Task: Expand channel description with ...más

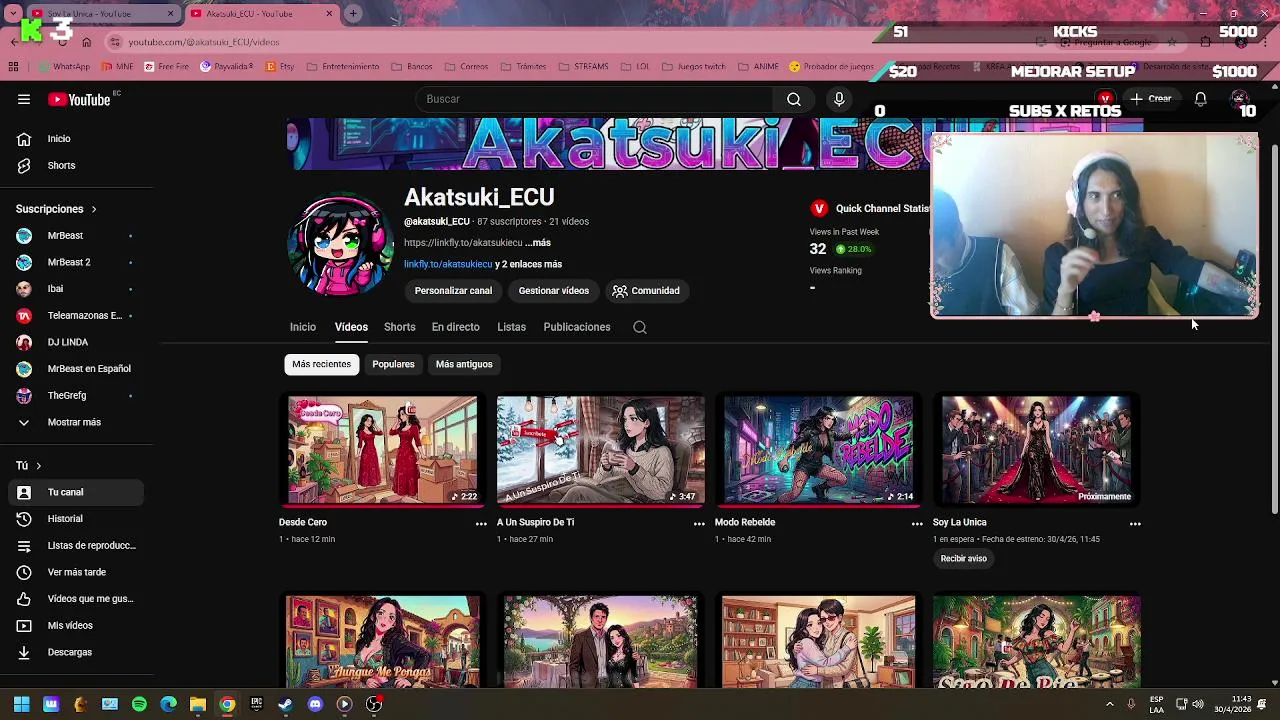Action: tap(538, 243)
